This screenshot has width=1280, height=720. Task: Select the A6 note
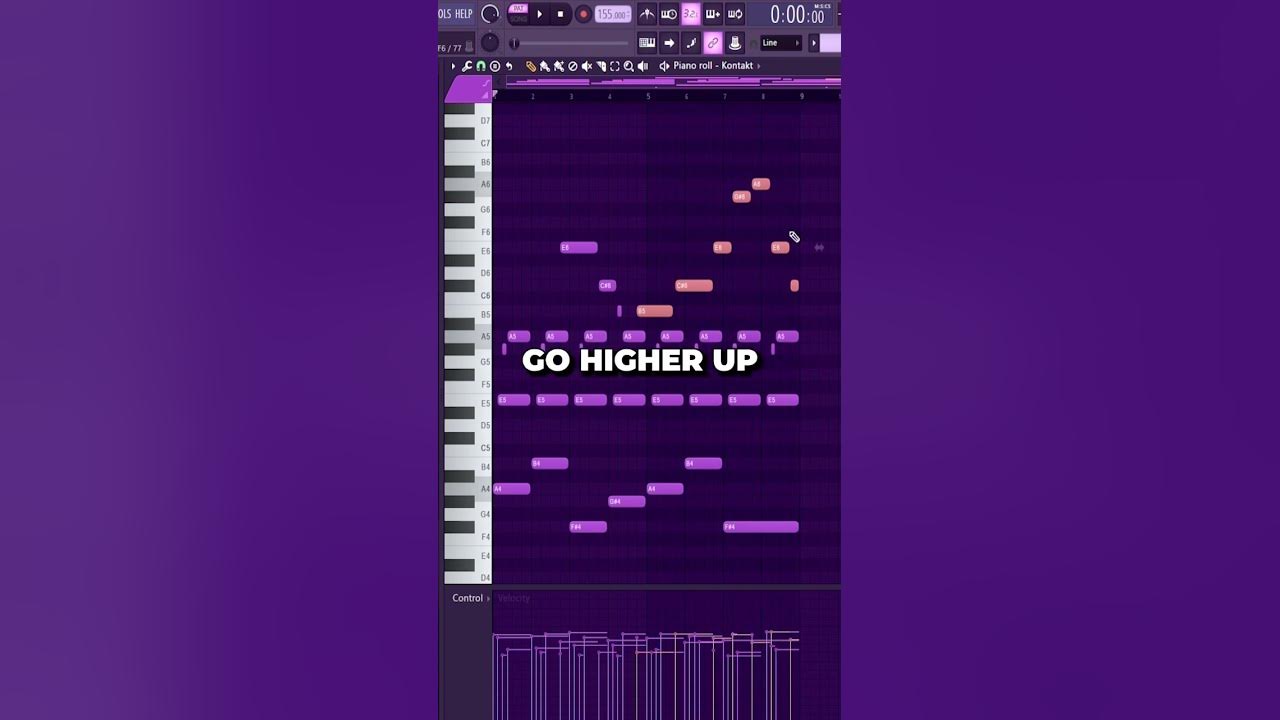761,184
